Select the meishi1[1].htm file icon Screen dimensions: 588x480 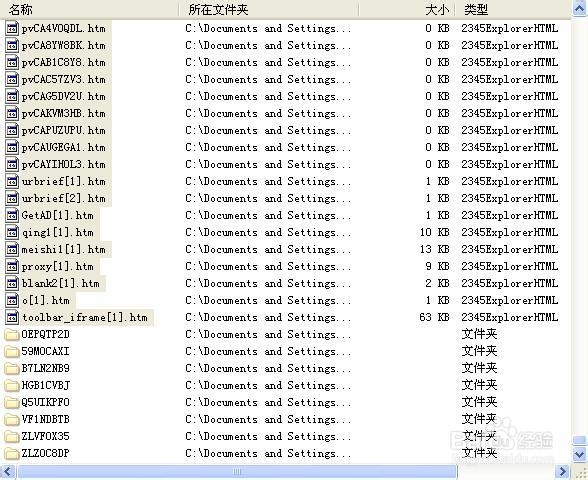[x=12, y=249]
